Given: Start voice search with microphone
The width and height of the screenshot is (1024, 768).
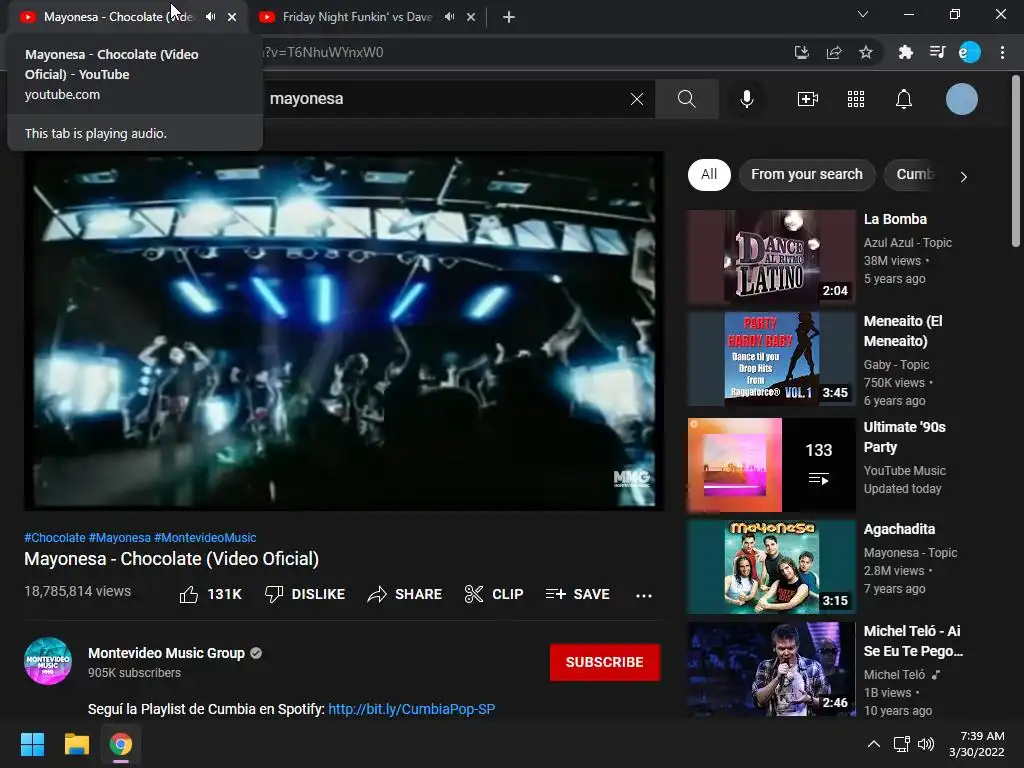Looking at the screenshot, I should click(x=747, y=99).
